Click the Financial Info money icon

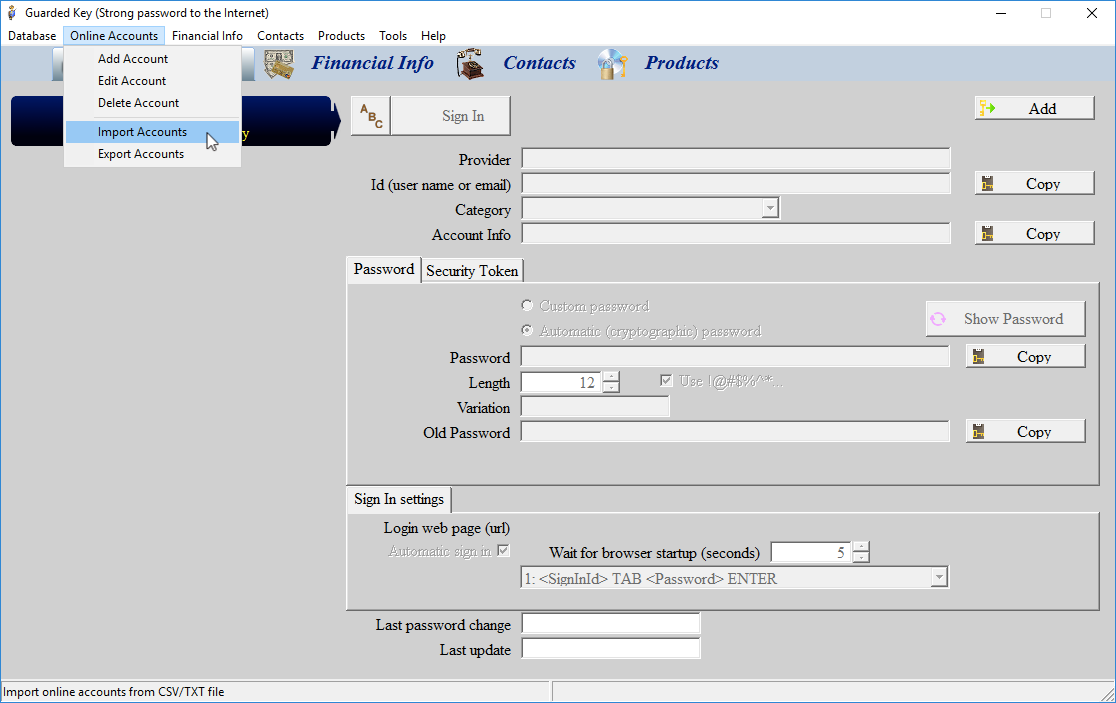coord(279,64)
